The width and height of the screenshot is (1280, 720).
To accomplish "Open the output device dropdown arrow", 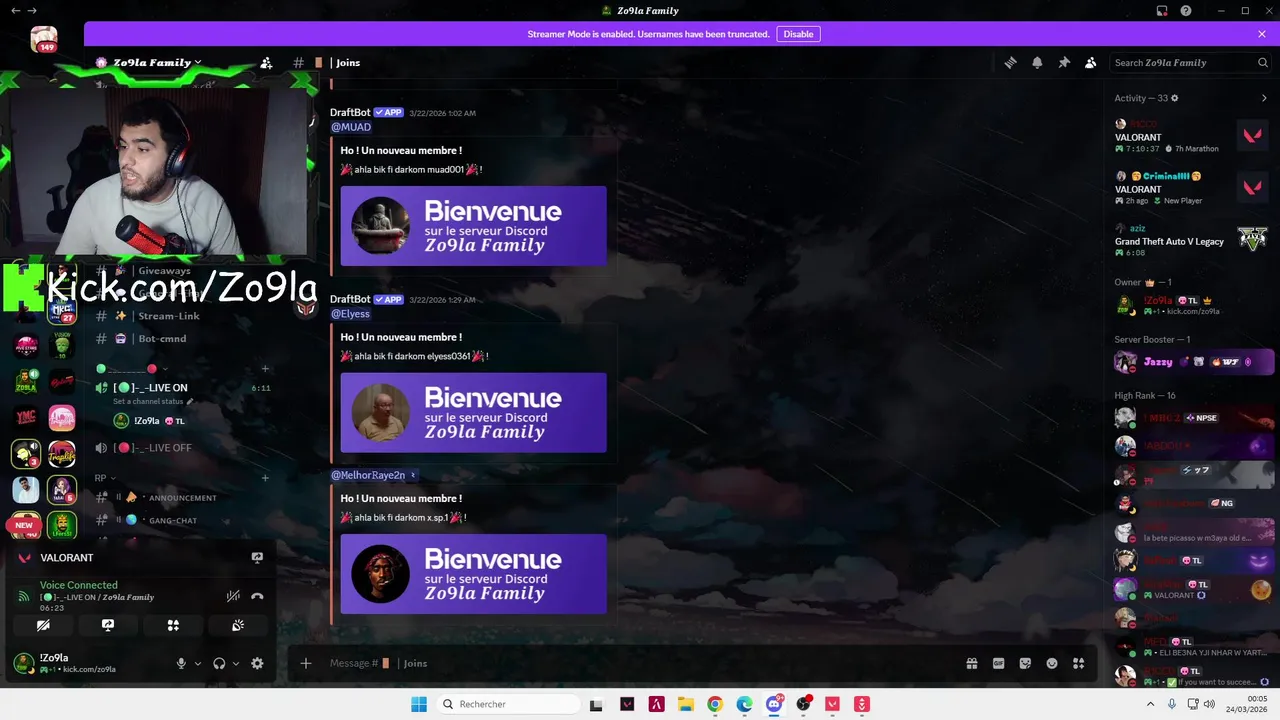I will point(236,663).
